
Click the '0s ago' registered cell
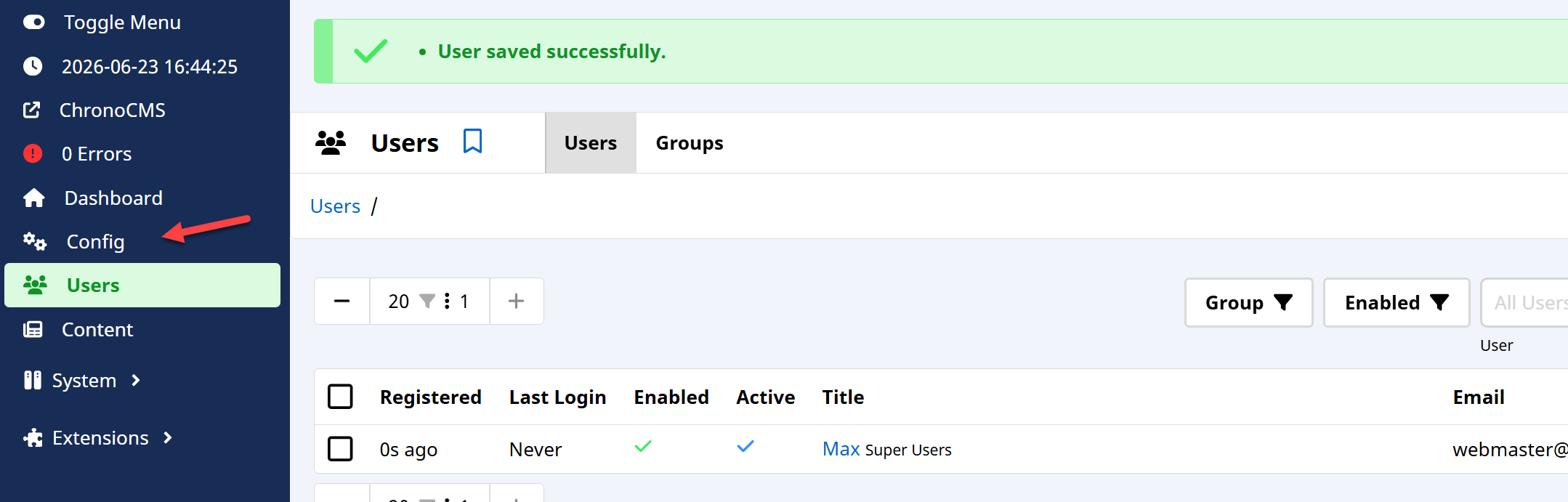pyautogui.click(x=408, y=450)
